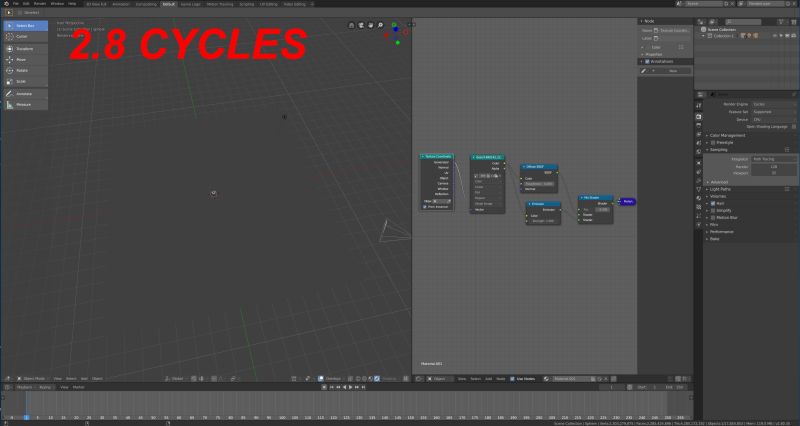
Task: Click the Blender logo icon in top bar
Action: [x=6, y=4]
